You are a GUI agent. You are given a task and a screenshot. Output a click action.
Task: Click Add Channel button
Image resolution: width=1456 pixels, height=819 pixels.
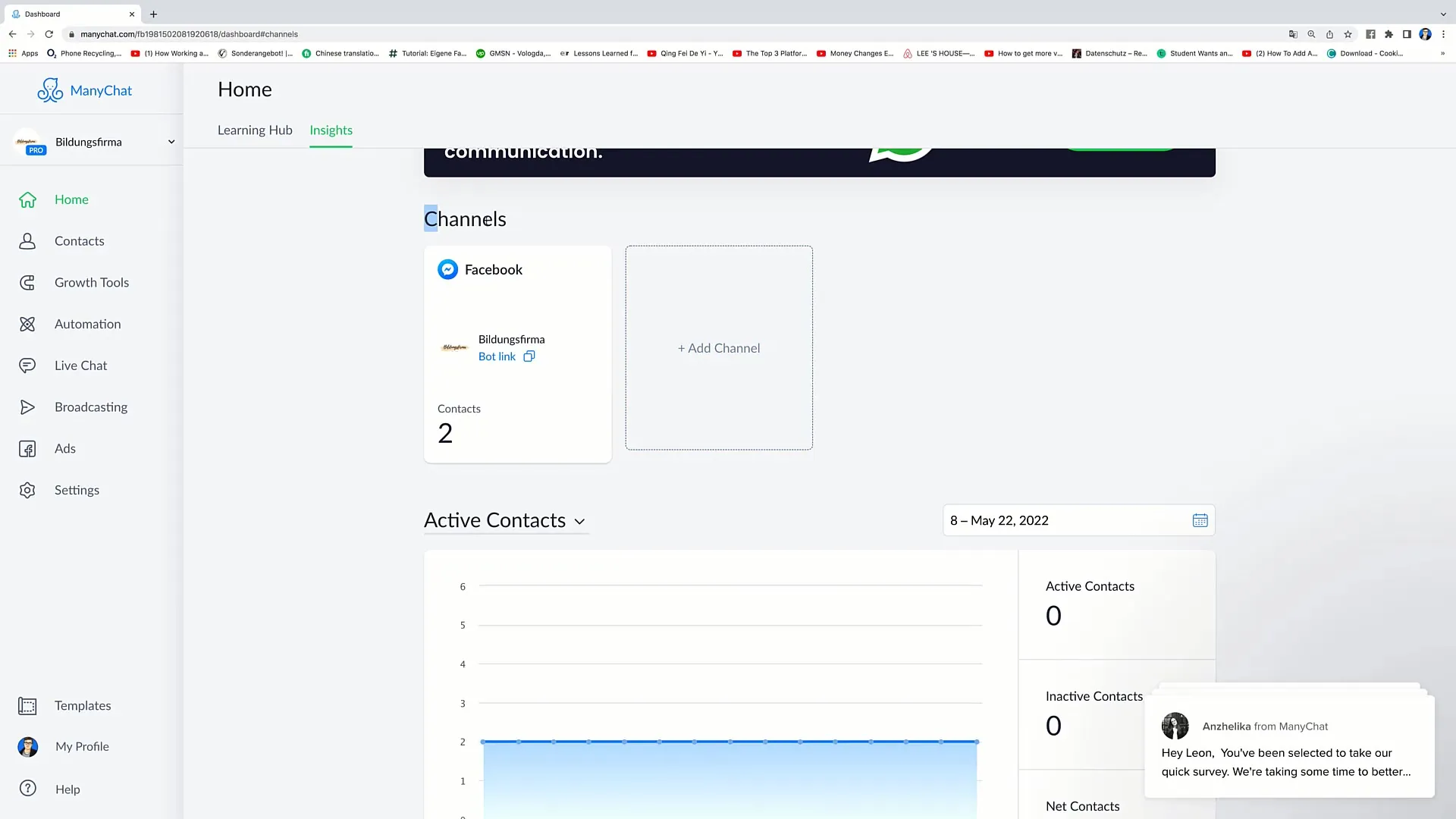tap(718, 347)
